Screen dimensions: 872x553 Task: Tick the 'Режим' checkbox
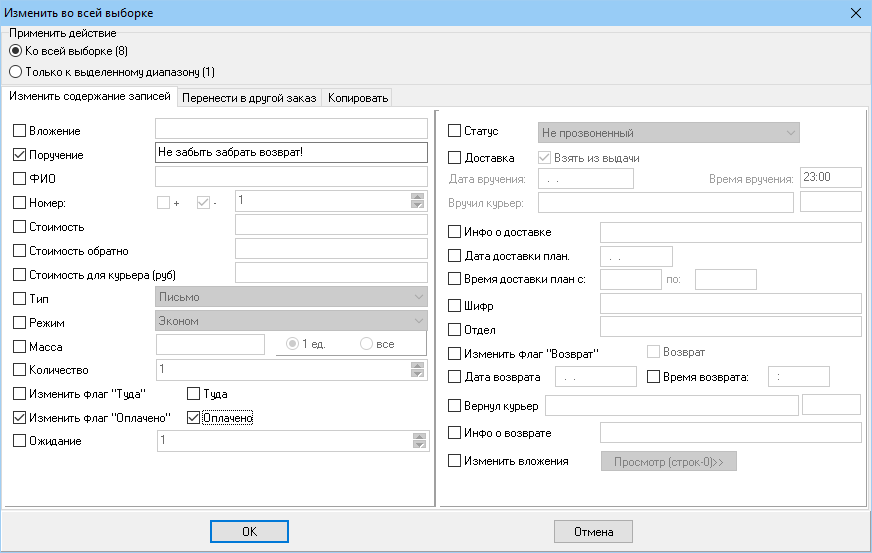19,322
